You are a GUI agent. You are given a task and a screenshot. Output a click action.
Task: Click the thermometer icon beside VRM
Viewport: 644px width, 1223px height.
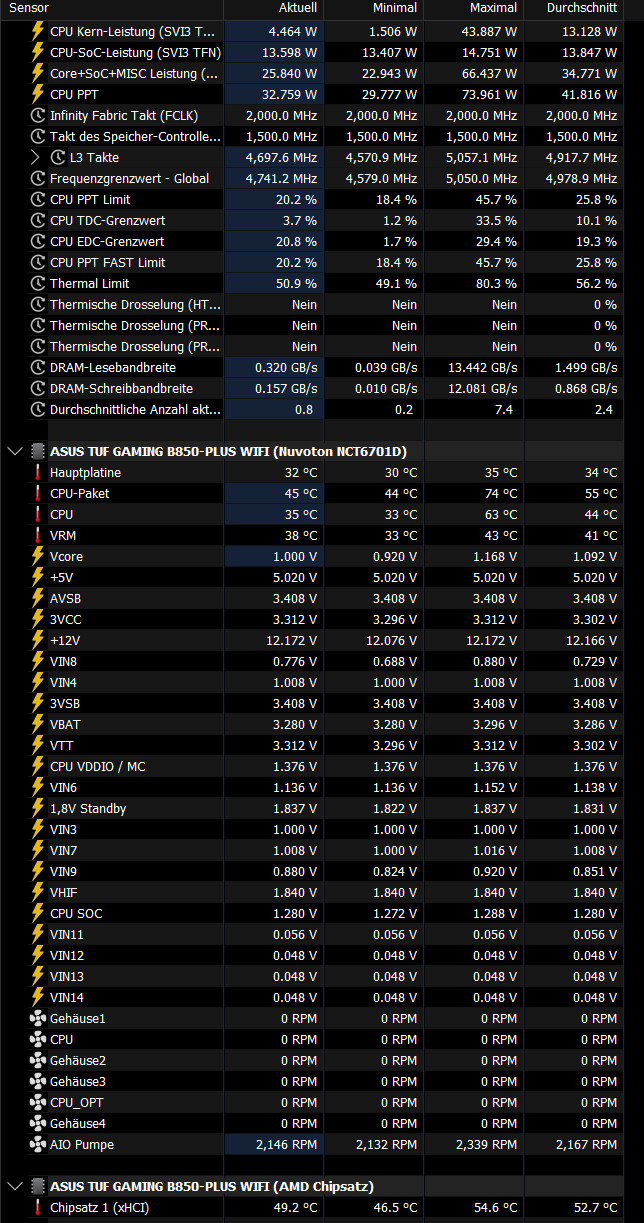[38, 535]
